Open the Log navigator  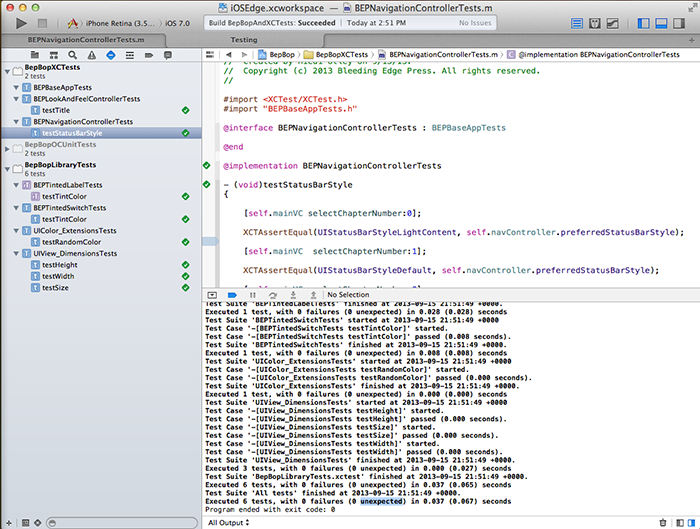click(168, 55)
